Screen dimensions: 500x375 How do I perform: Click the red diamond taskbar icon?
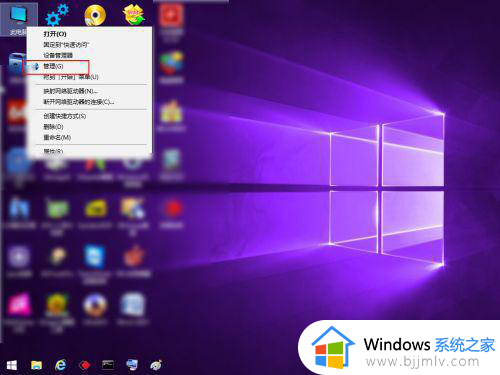84,365
